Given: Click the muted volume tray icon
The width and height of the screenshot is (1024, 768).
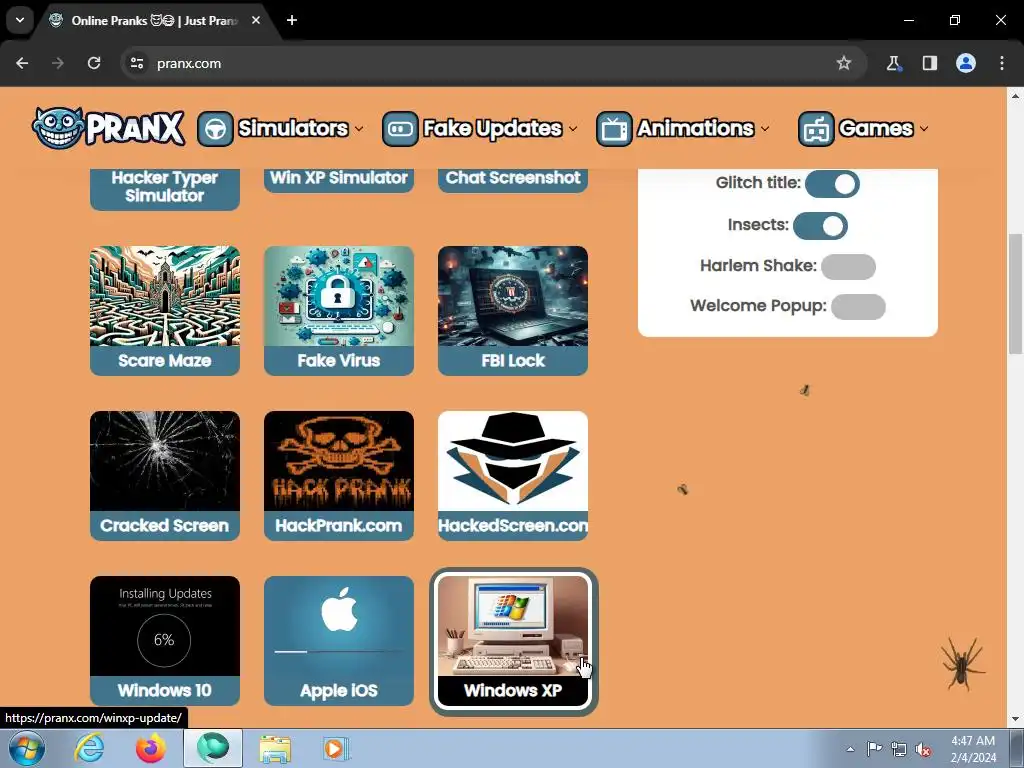Looking at the screenshot, I should (x=923, y=750).
